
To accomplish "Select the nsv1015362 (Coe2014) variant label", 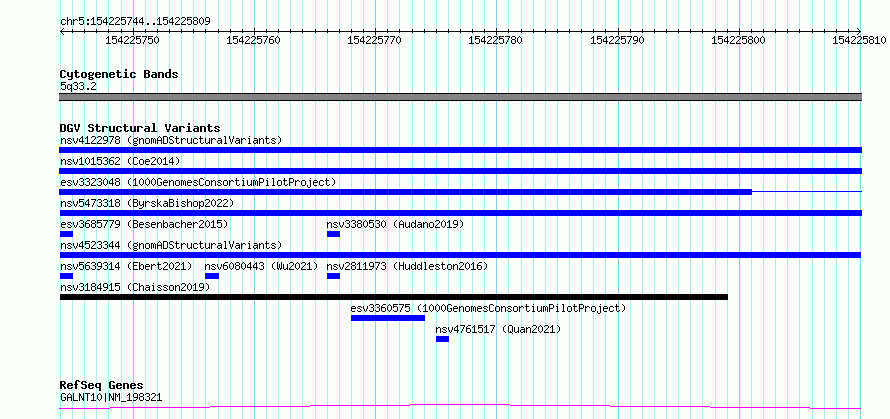I will pos(120,161).
